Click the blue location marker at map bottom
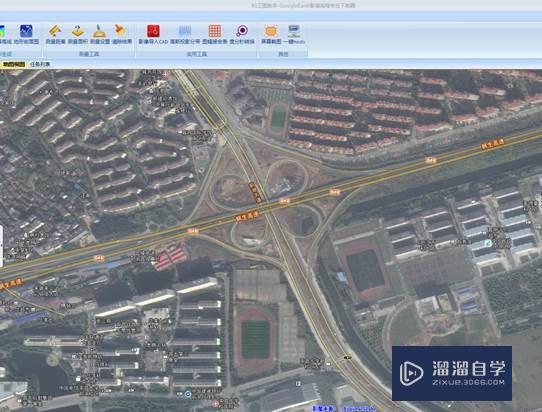542x412 pixels. (x=188, y=394)
